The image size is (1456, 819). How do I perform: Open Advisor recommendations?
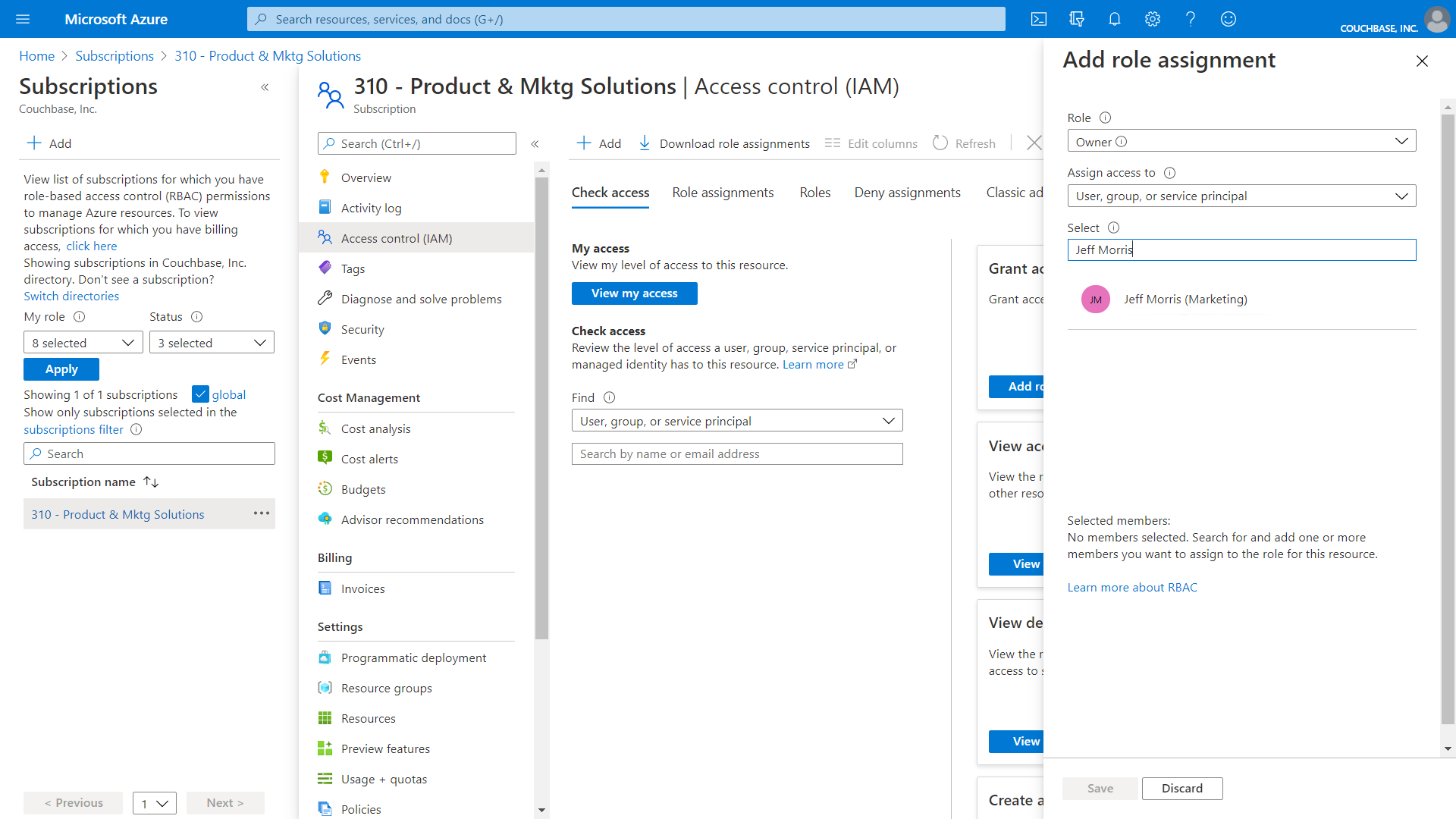pos(412,519)
